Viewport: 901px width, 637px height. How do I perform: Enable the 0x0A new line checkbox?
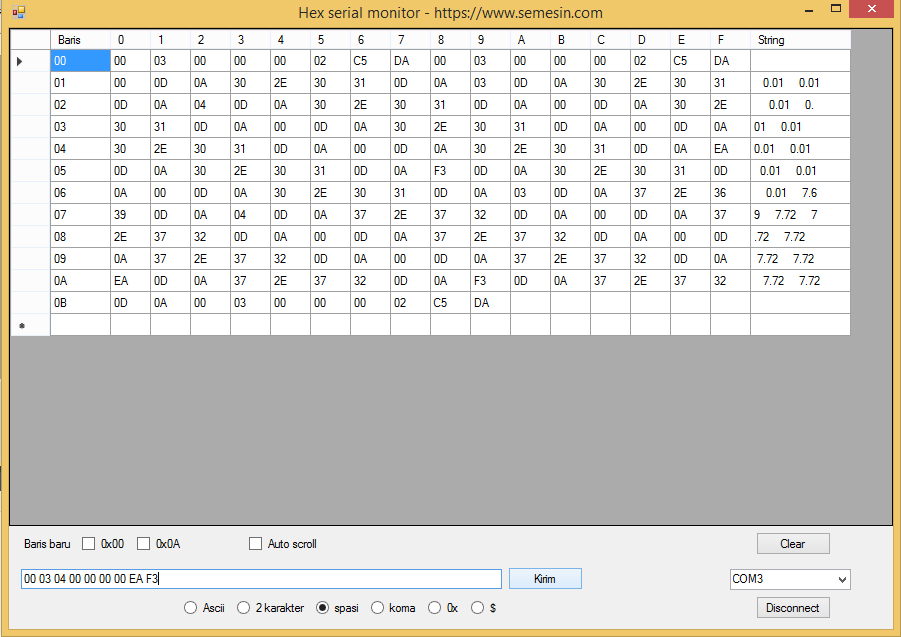(x=143, y=544)
